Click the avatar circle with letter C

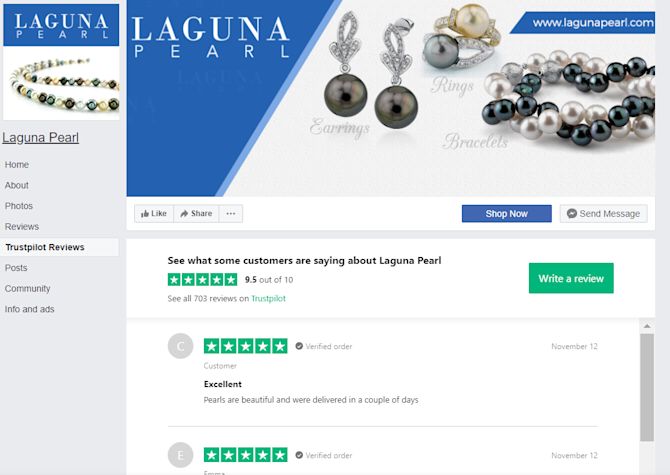click(x=180, y=346)
